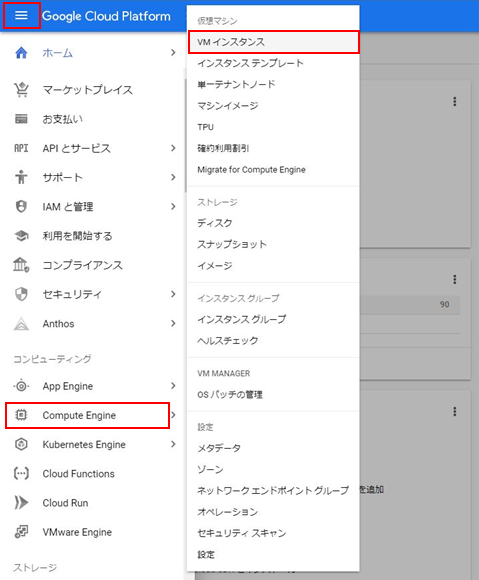479x580 pixels.
Task: Click the sidebar vertical scrollbar
Action: pos(185,135)
